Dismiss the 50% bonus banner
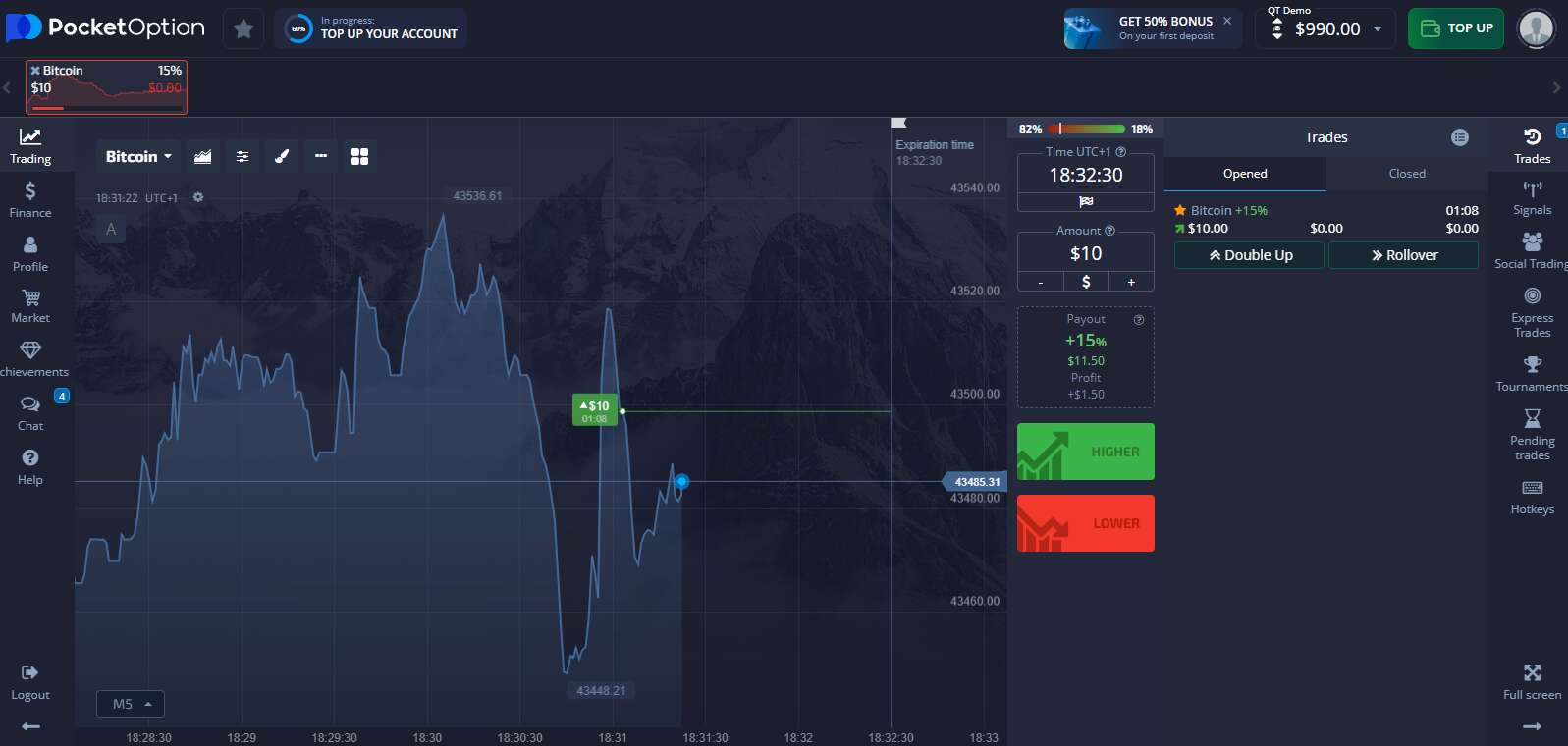 click(1227, 21)
